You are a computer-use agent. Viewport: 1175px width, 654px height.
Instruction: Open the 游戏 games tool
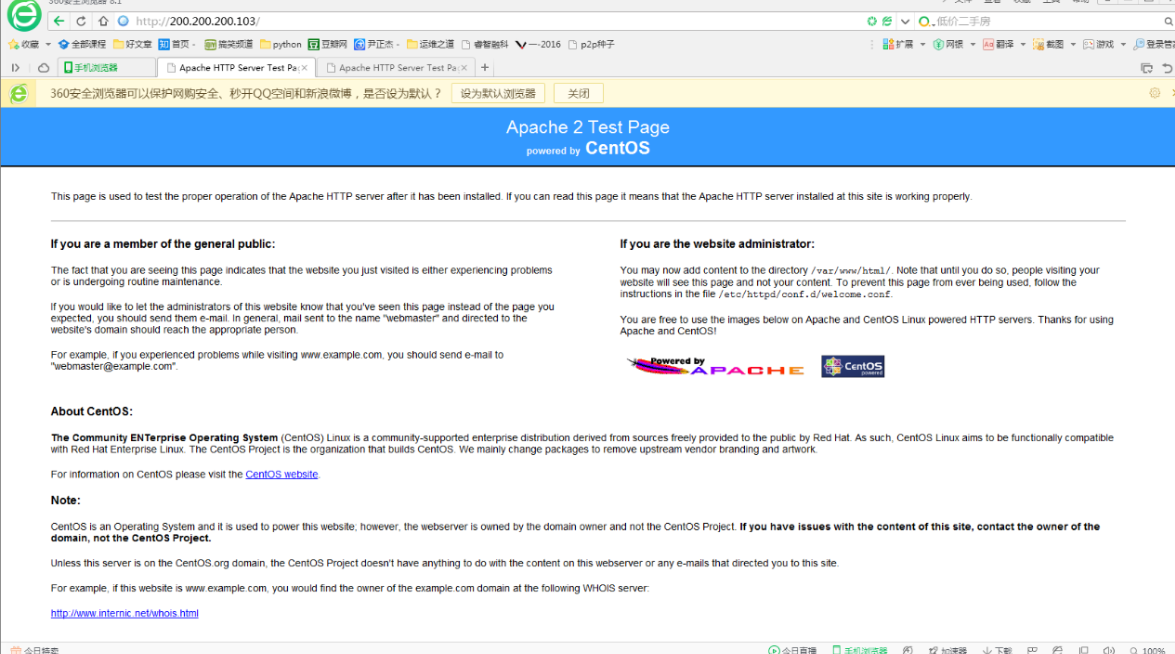pos(1099,44)
